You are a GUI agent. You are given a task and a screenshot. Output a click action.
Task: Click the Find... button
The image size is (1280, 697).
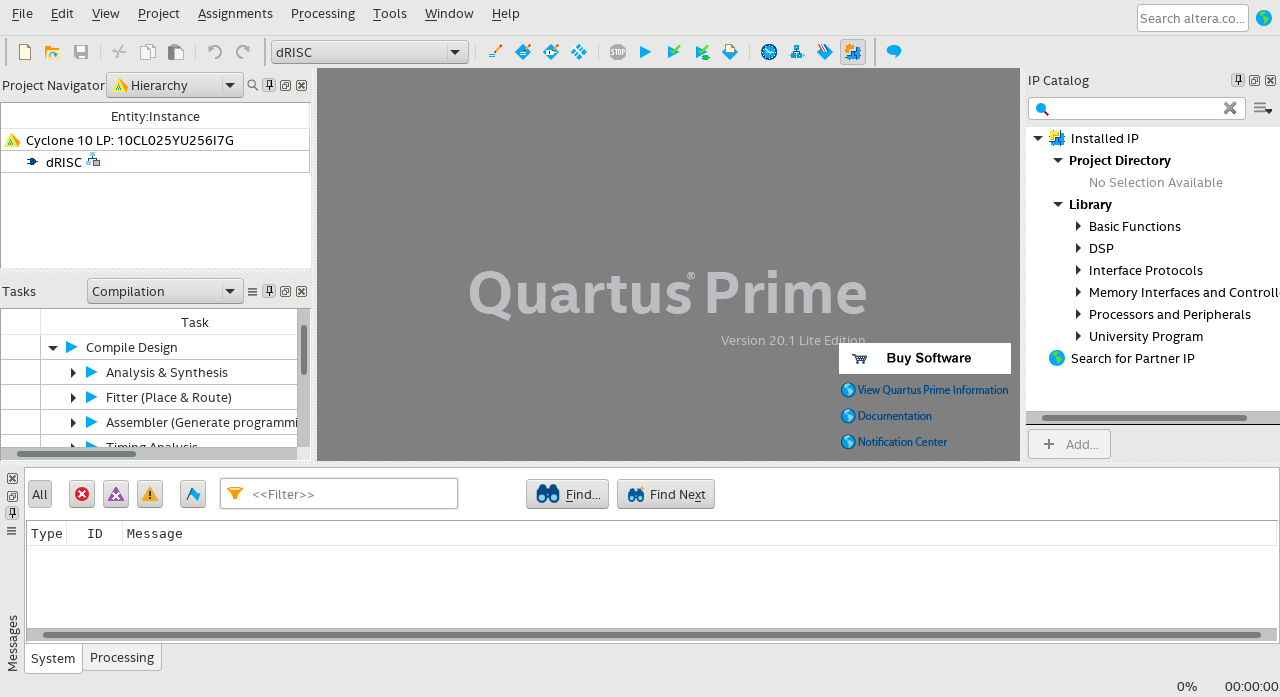click(x=568, y=494)
